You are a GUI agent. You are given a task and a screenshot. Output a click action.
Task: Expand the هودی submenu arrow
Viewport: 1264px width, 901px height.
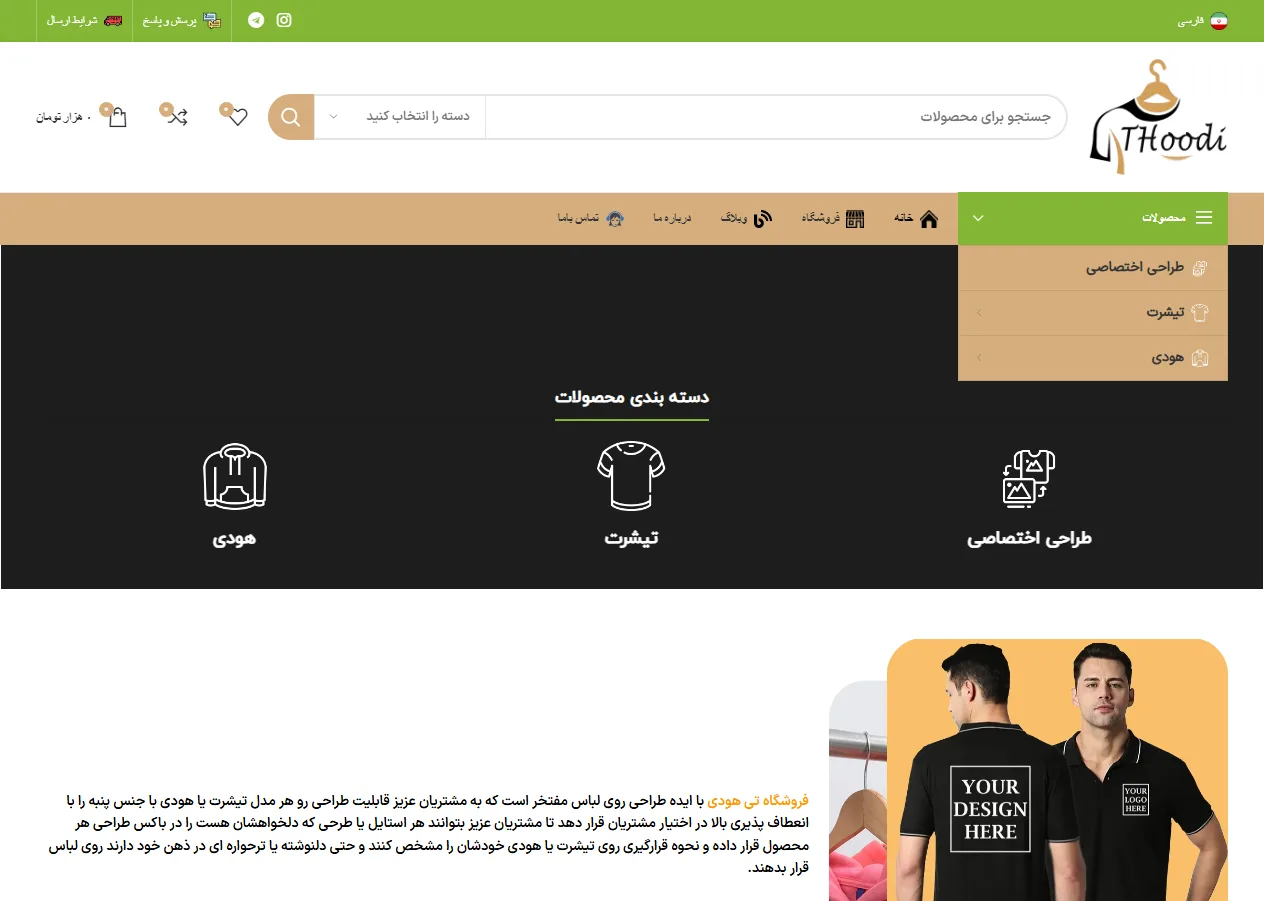tap(979, 358)
